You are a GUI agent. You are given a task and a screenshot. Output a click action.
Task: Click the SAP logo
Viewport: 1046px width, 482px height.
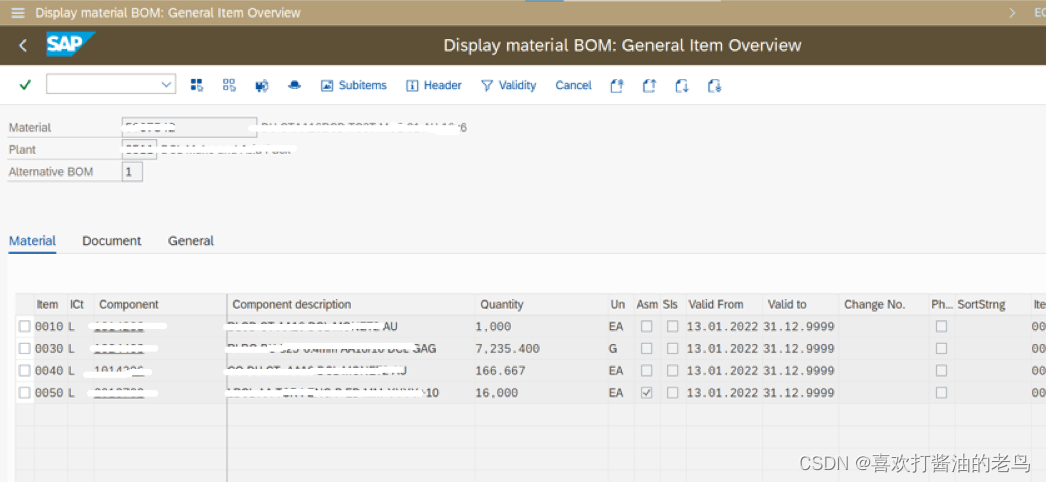point(69,45)
